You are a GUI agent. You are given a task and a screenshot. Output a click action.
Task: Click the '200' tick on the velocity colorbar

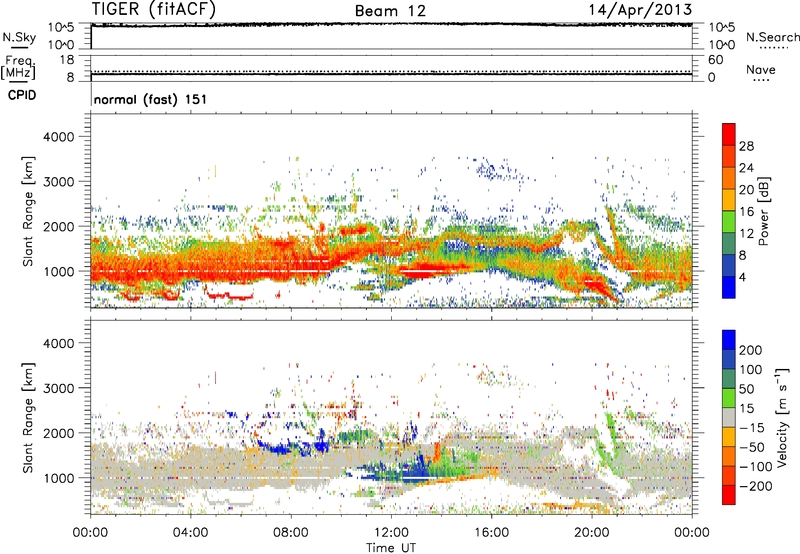(x=751, y=350)
